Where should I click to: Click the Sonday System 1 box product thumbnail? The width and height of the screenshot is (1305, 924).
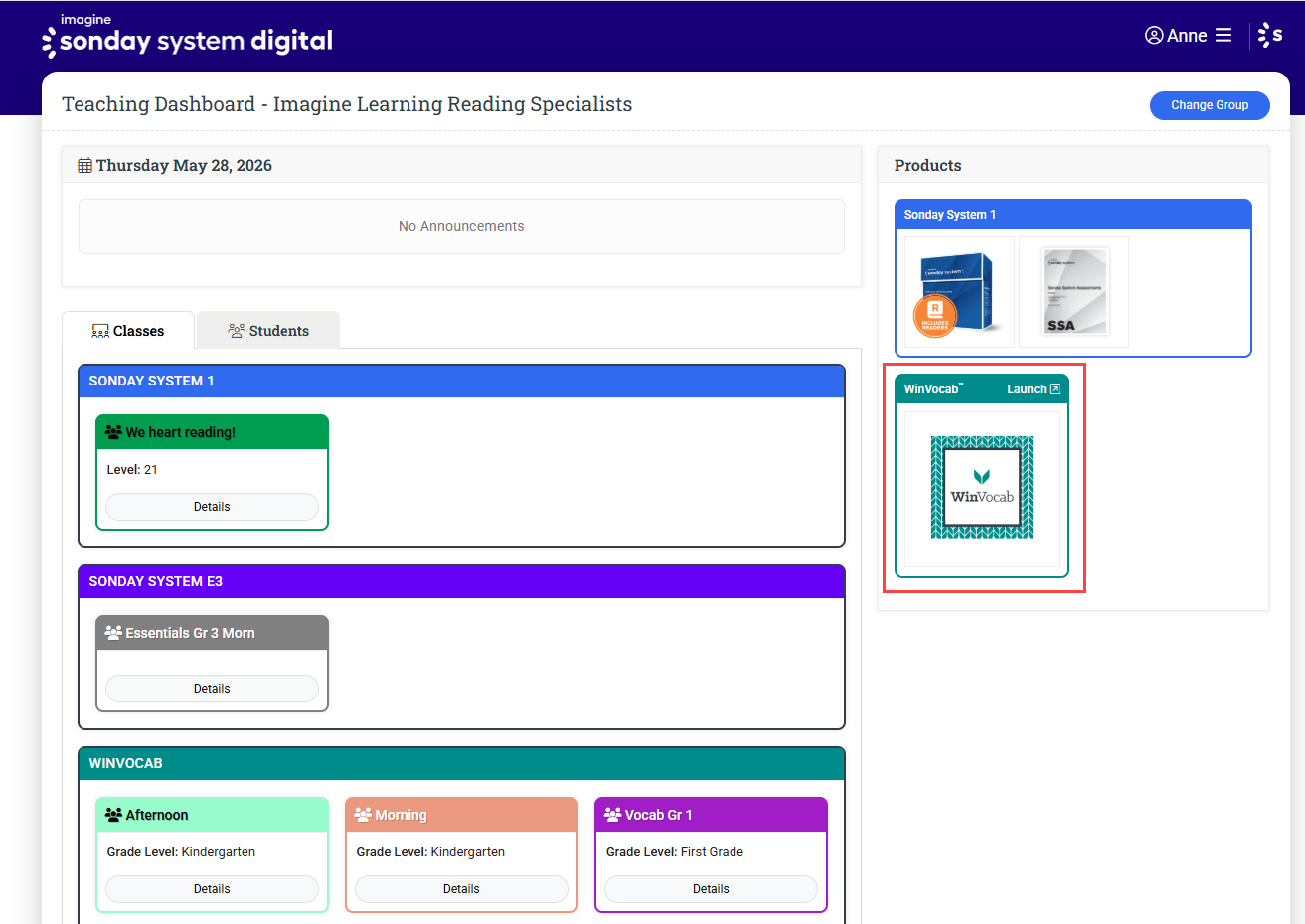click(x=959, y=292)
